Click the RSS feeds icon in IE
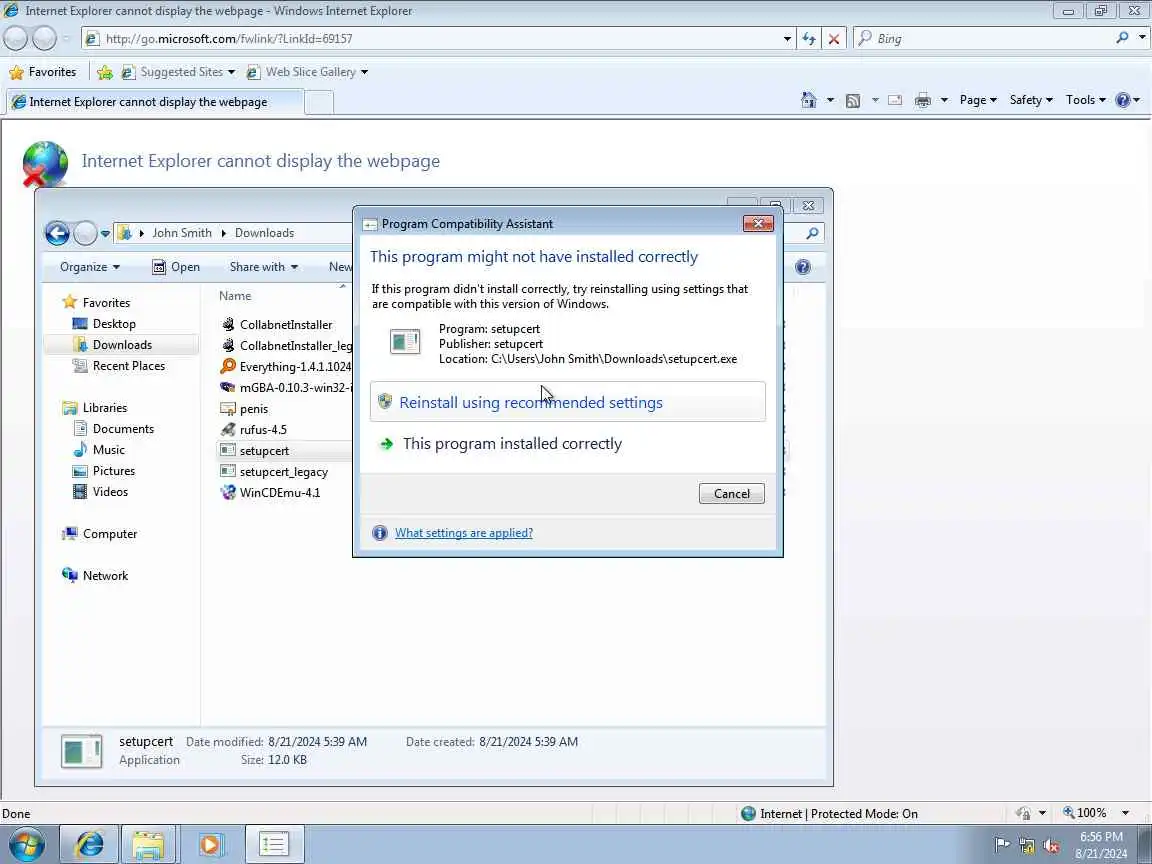Screen dimensions: 1152x864 pos(853,101)
